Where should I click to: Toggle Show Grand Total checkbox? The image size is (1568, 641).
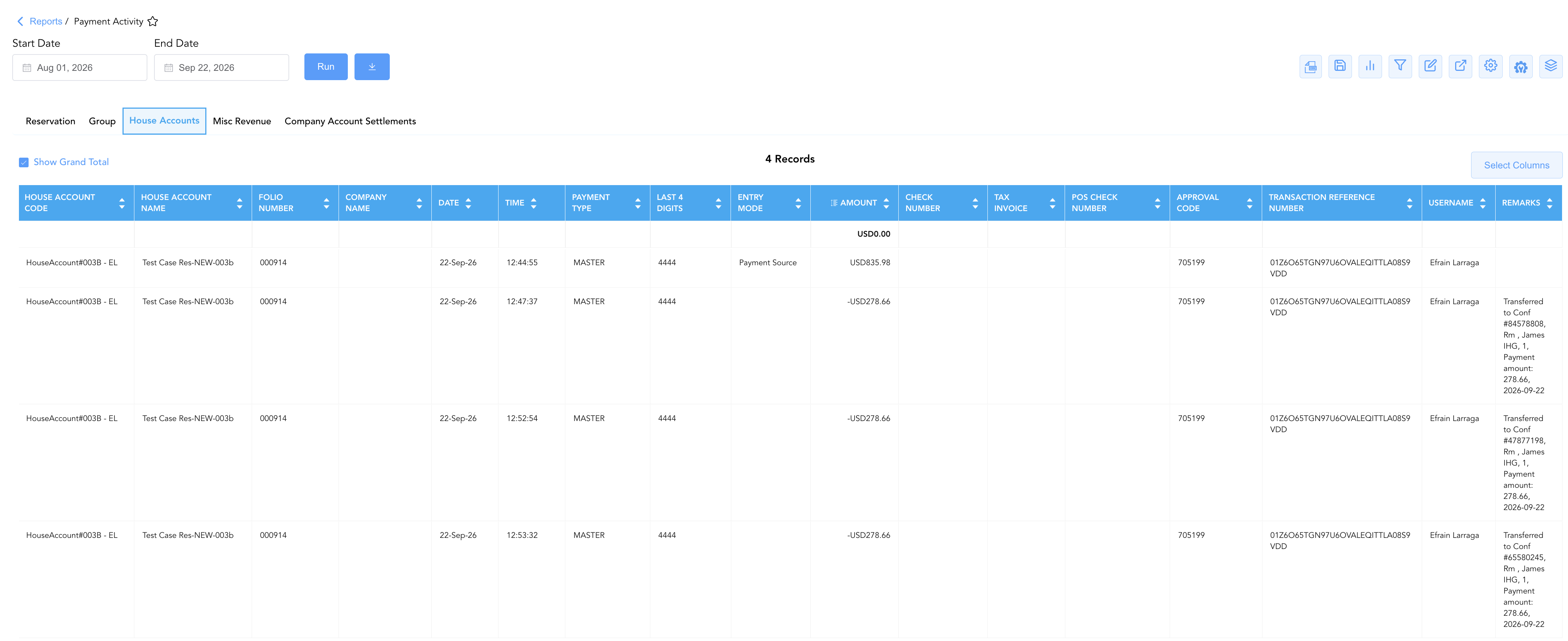[24, 162]
